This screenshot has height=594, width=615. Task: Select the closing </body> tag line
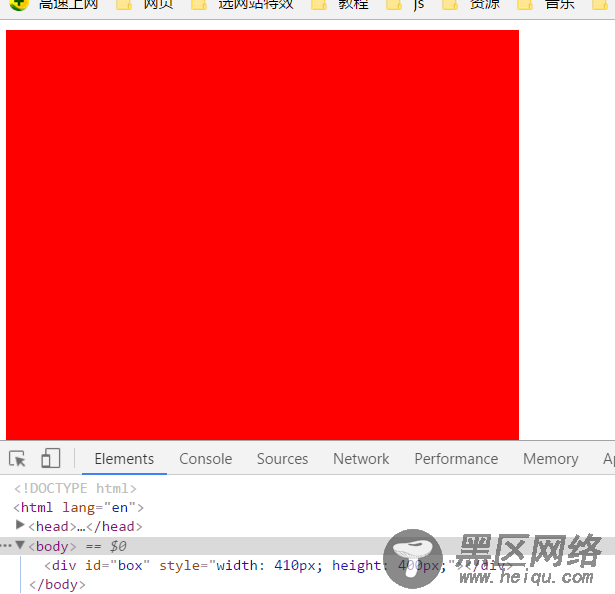[57, 585]
